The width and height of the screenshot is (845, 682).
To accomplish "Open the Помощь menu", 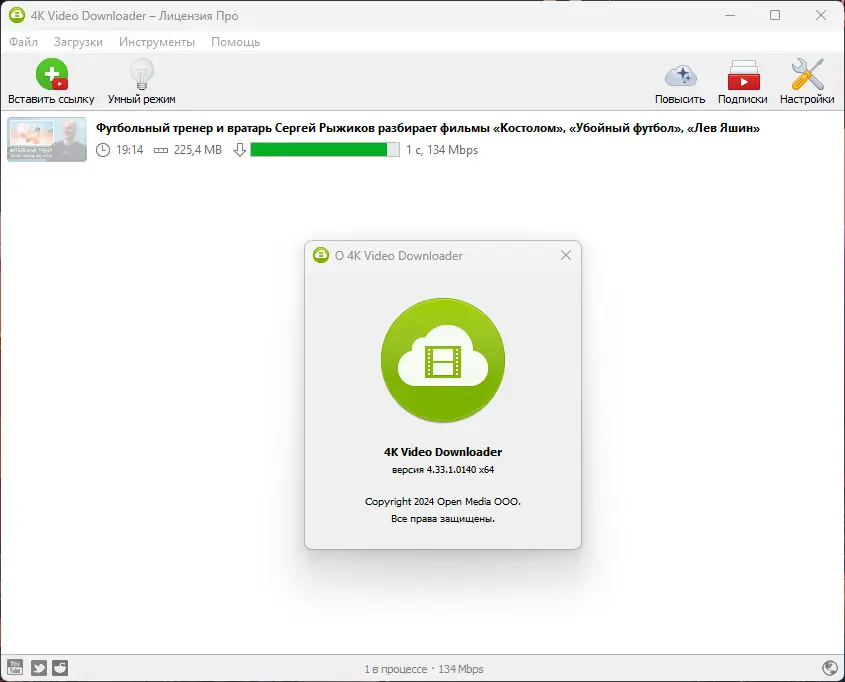I will pyautogui.click(x=234, y=42).
